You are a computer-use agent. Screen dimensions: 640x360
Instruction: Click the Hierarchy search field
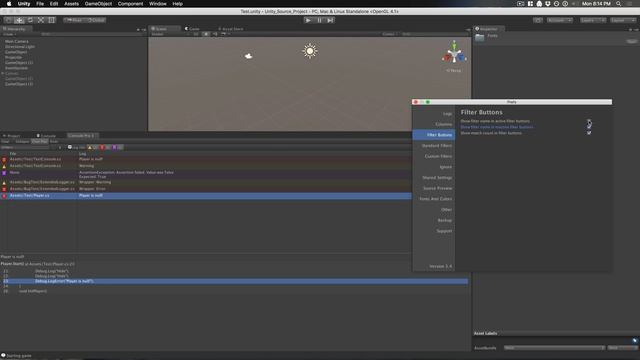click(92, 34)
